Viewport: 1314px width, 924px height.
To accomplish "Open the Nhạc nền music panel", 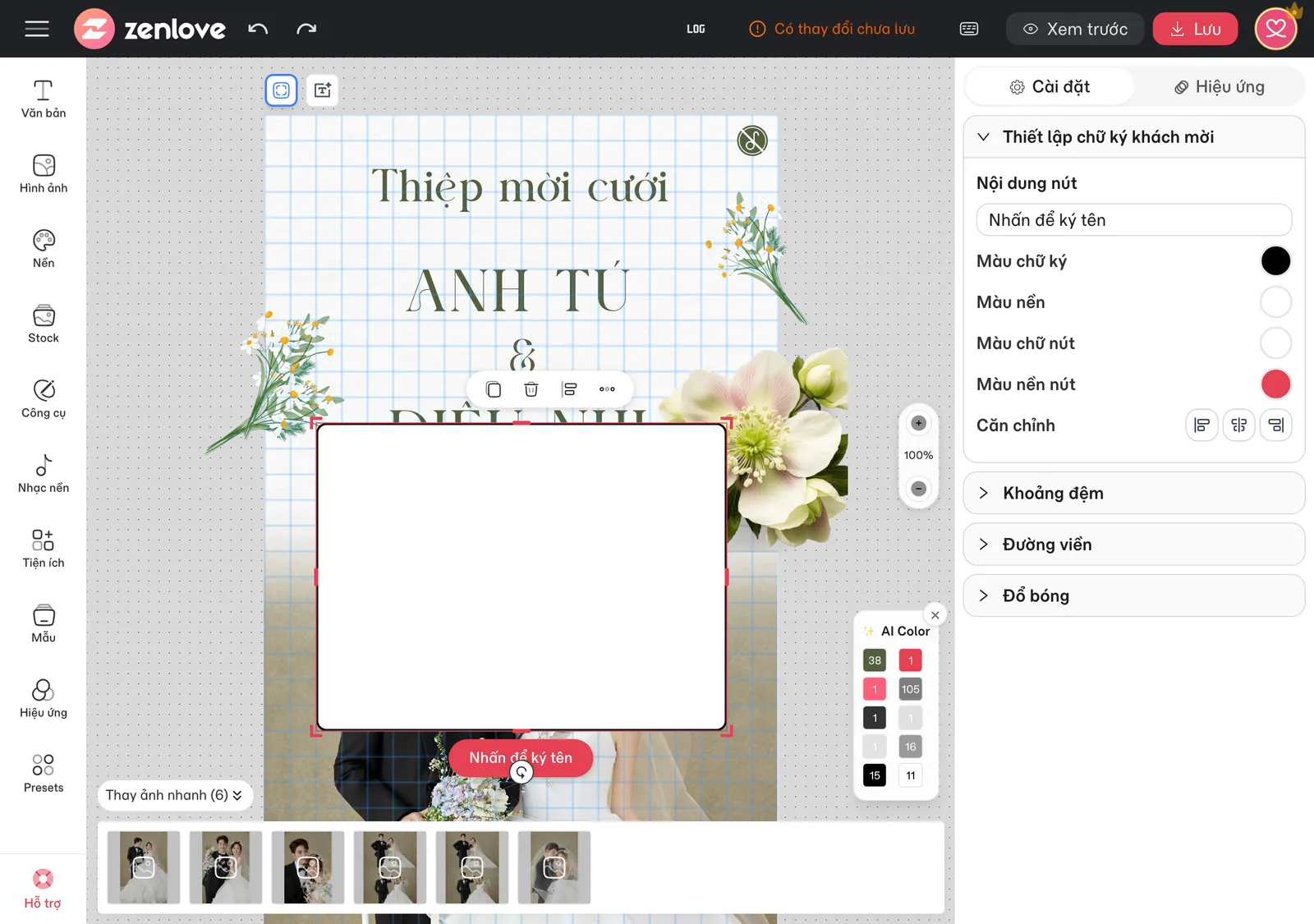I will coord(44,474).
